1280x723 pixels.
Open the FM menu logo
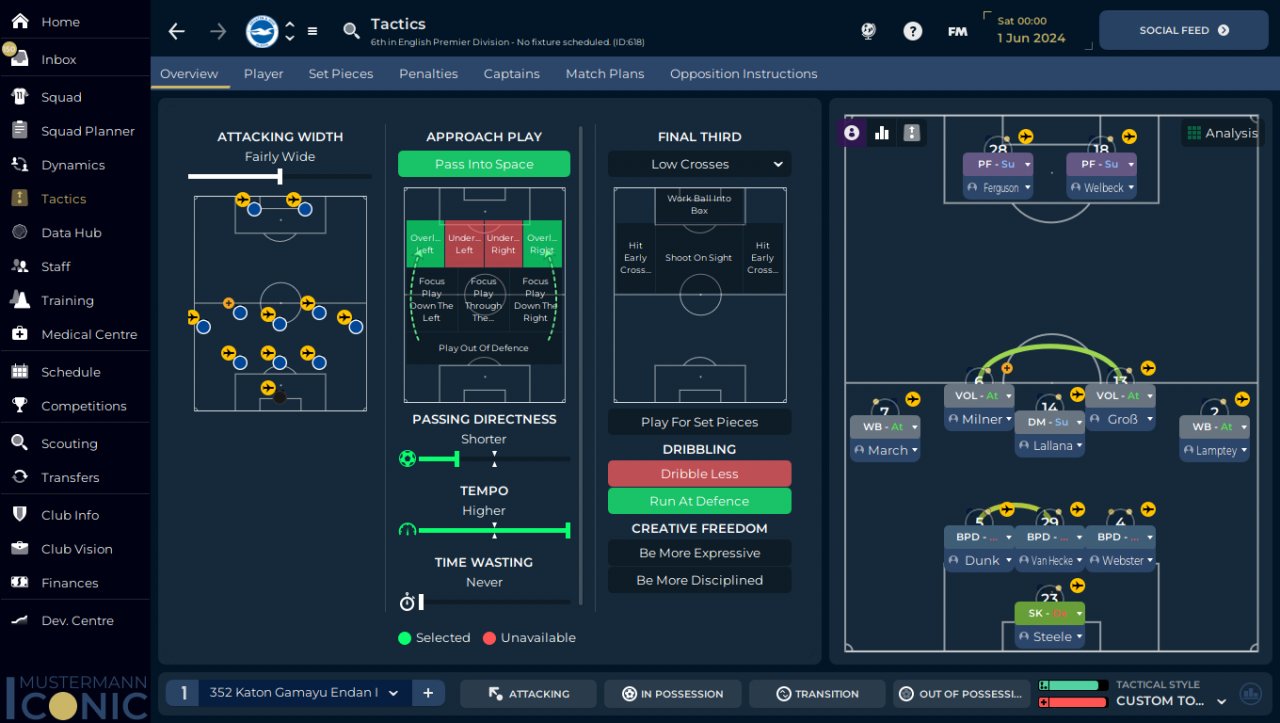click(x=957, y=31)
